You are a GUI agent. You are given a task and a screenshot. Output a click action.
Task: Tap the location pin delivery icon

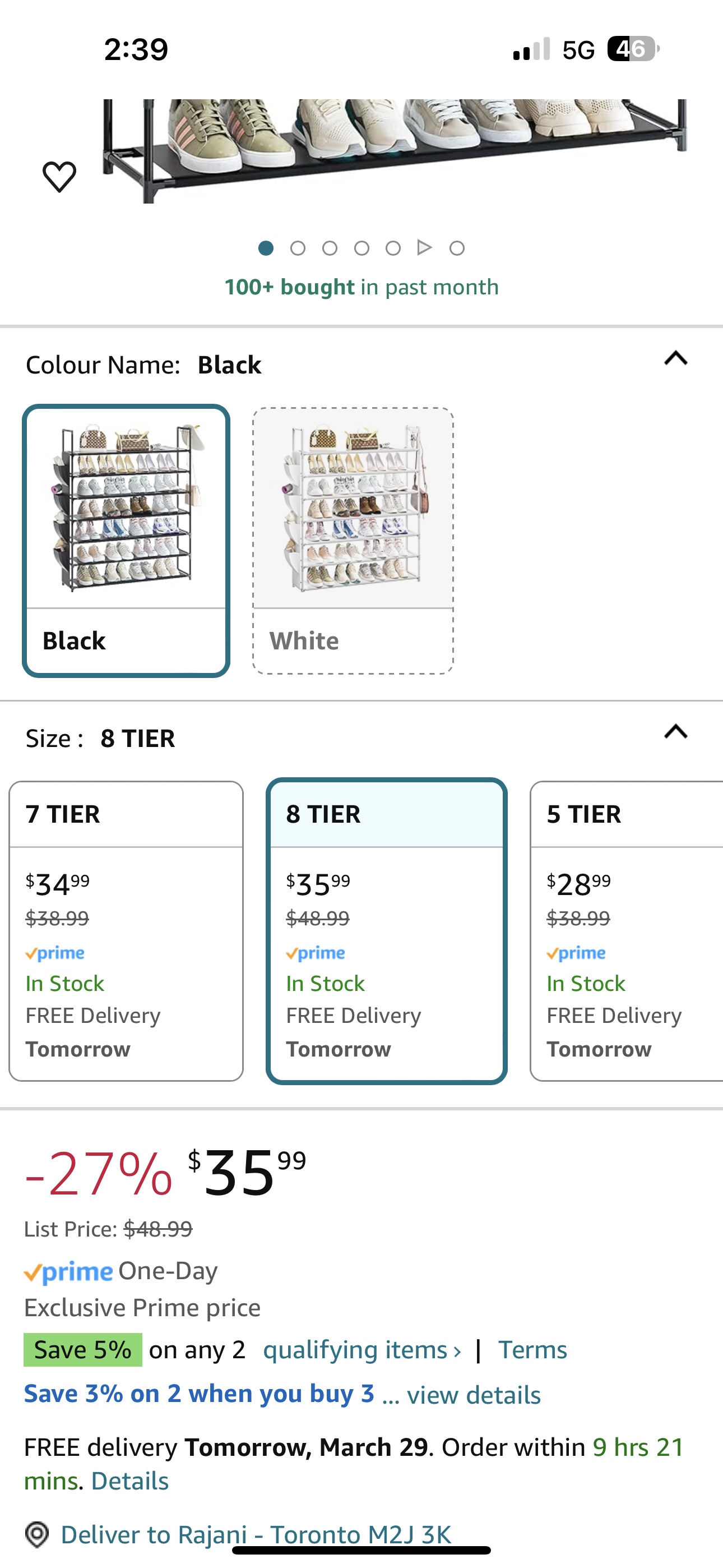tap(36, 1534)
